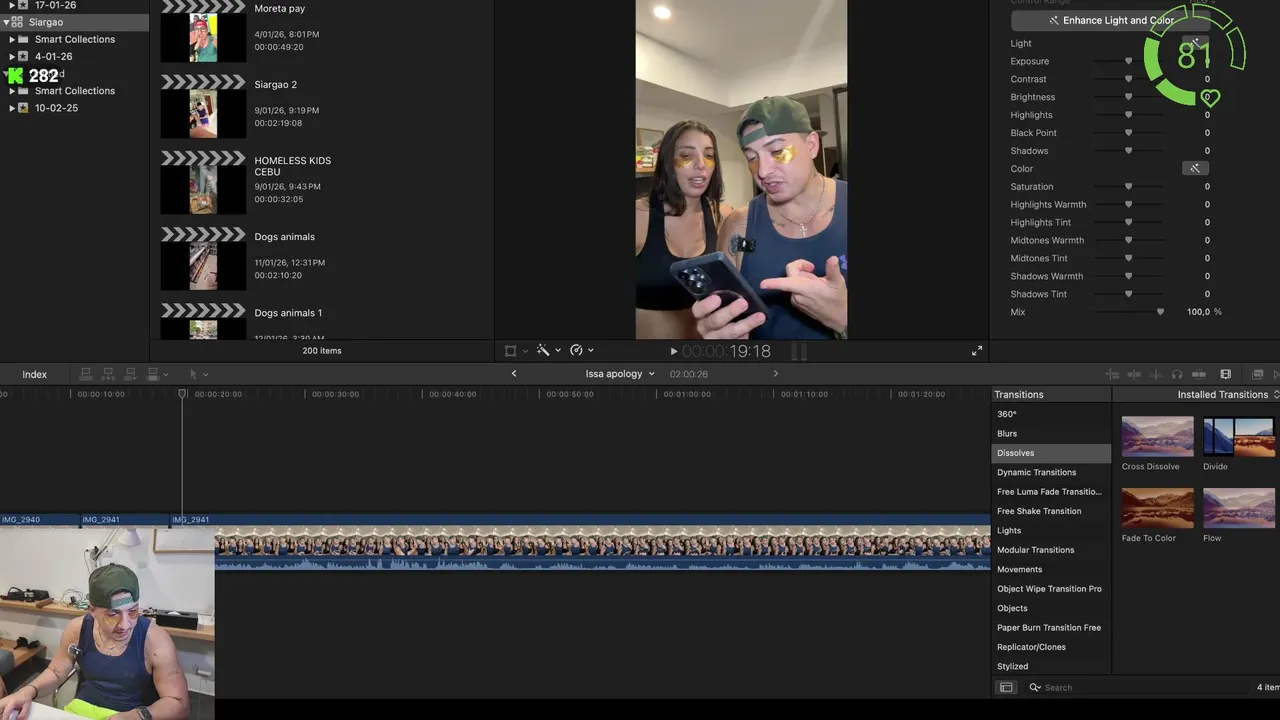The width and height of the screenshot is (1280, 720).
Task: Select the IMG_2940 clip in timeline
Action: [x=40, y=520]
